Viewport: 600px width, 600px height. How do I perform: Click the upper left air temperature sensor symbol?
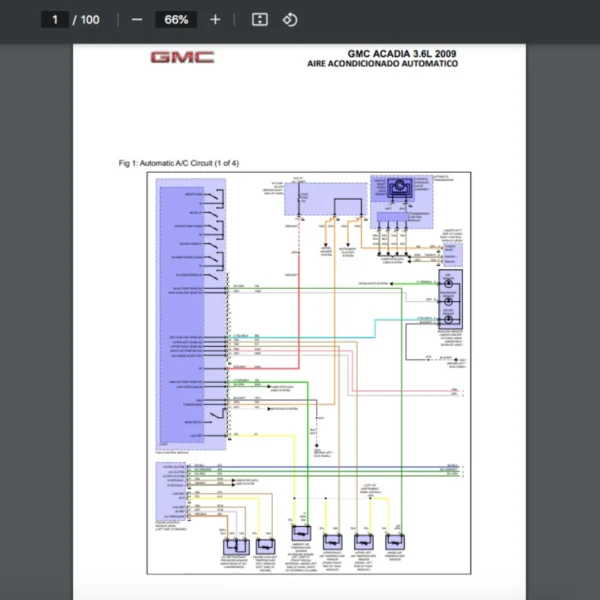point(364,542)
